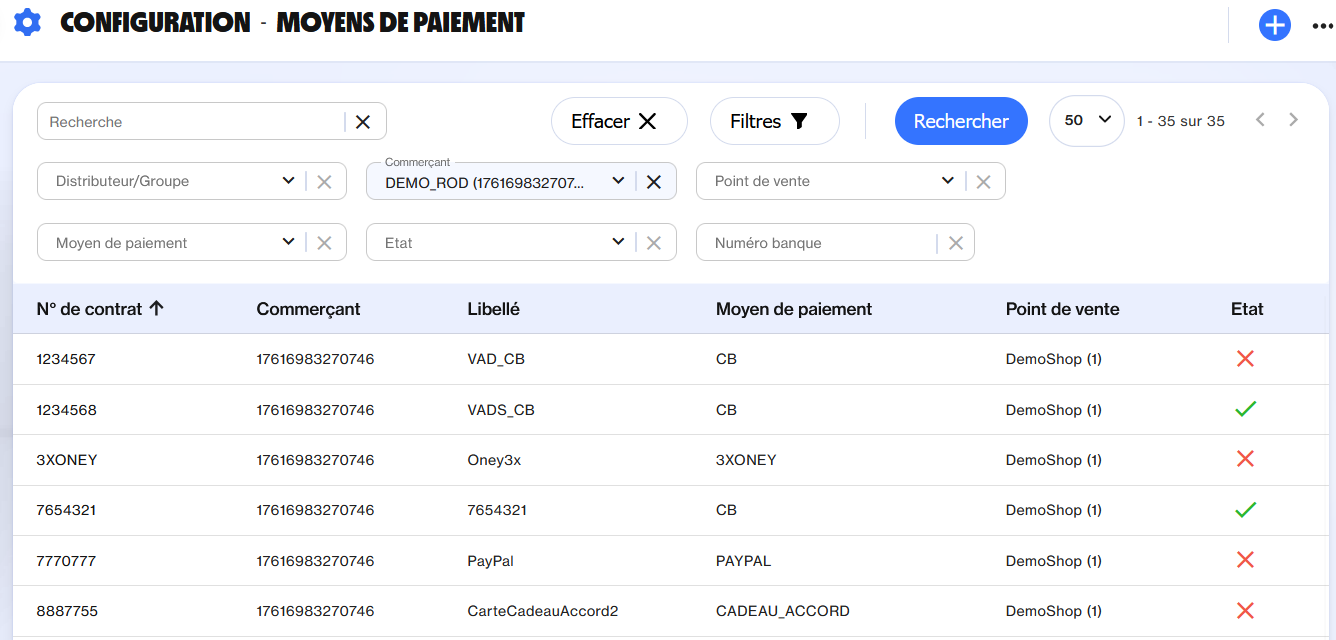Open the Etat filter dropdown
Screen dimensions: 1336x640
618,242
